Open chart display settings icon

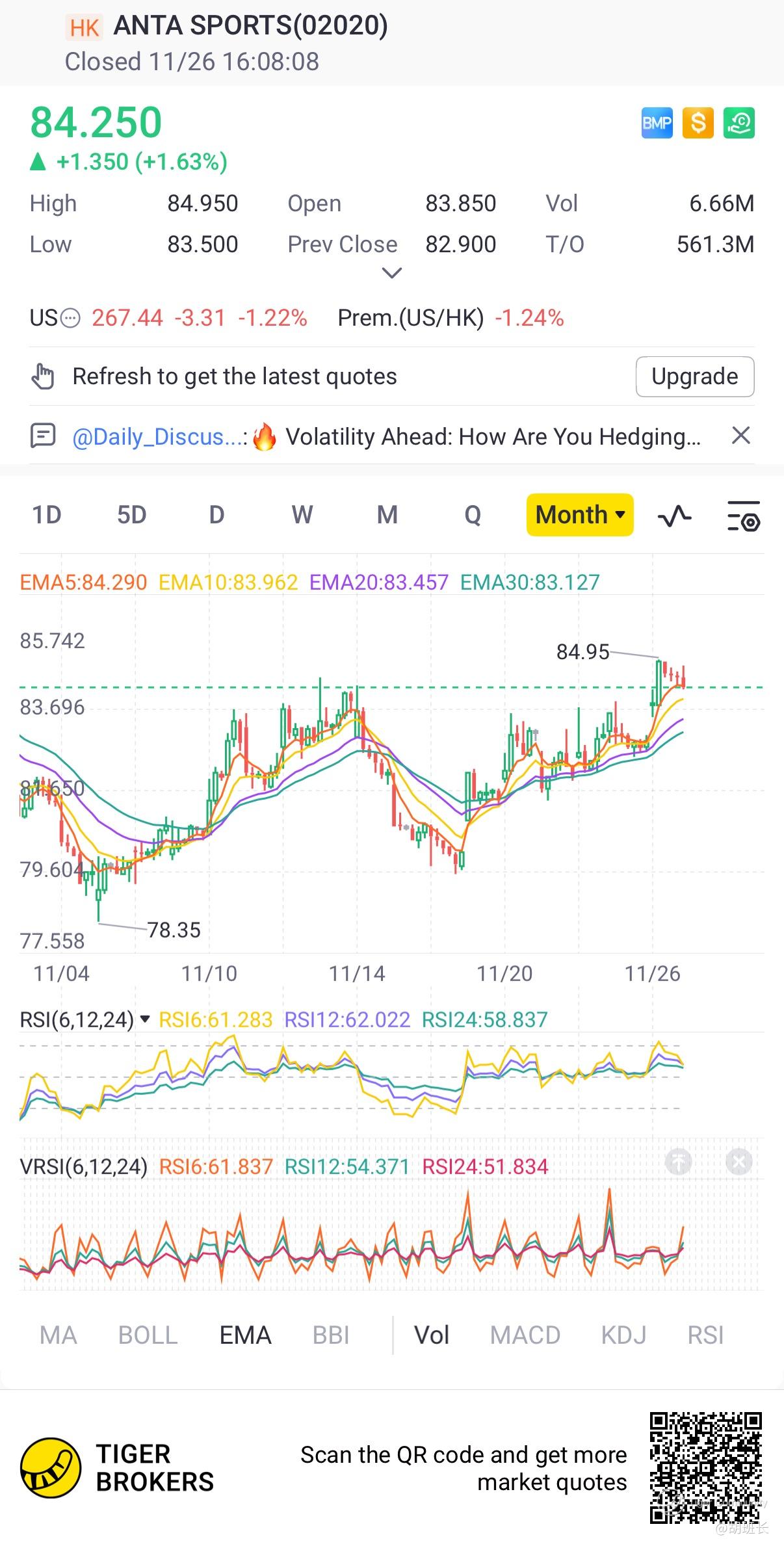coord(743,516)
